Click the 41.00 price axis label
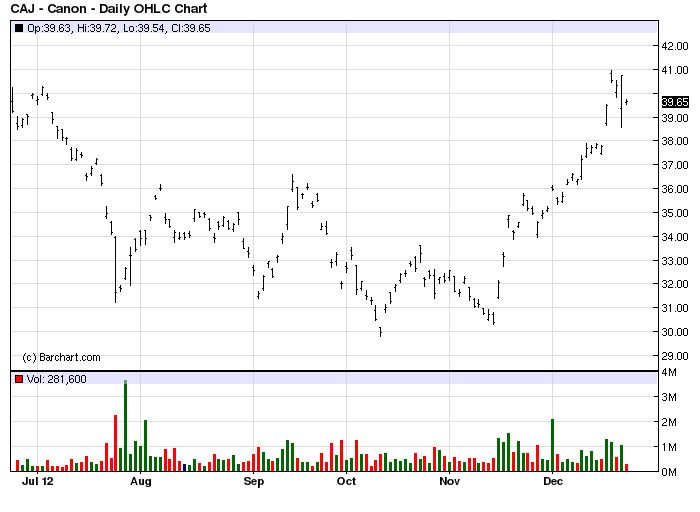The image size is (700, 512). point(675,70)
